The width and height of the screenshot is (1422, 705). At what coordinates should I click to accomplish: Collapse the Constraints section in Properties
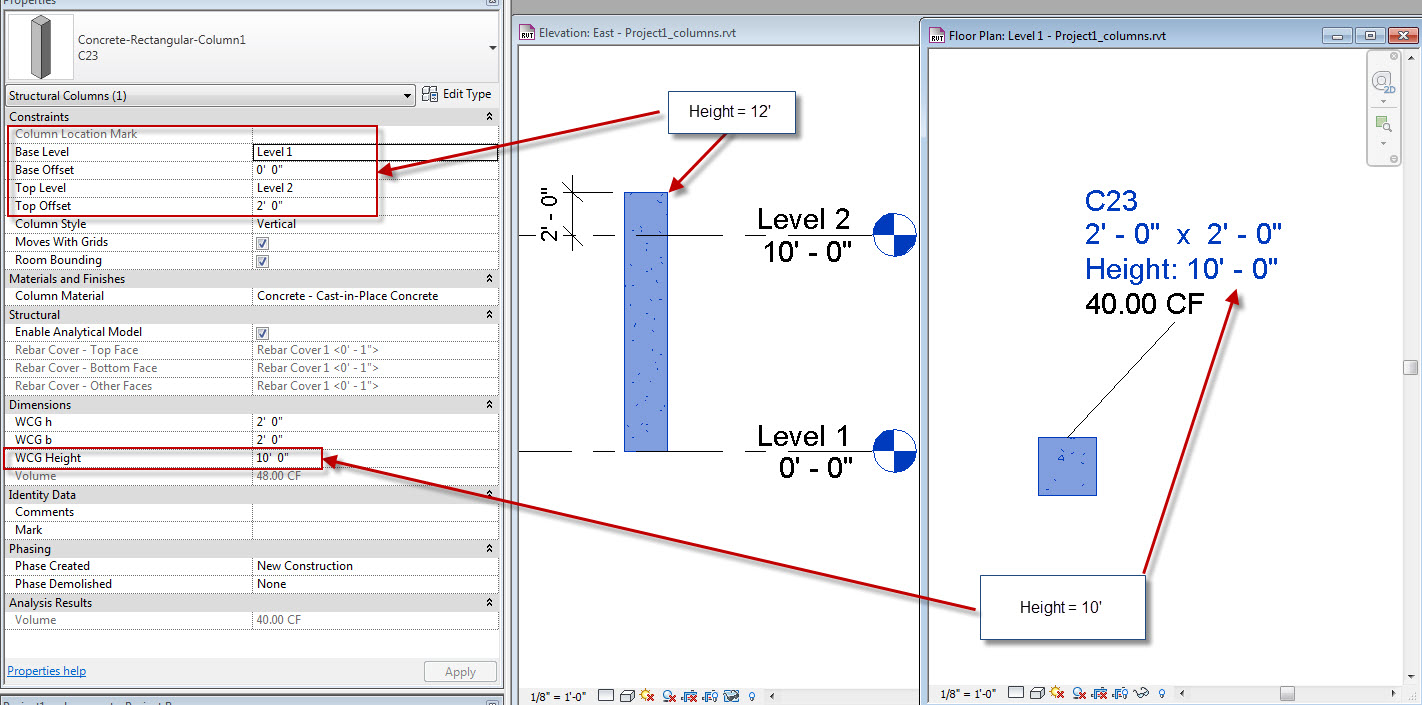tap(489, 116)
